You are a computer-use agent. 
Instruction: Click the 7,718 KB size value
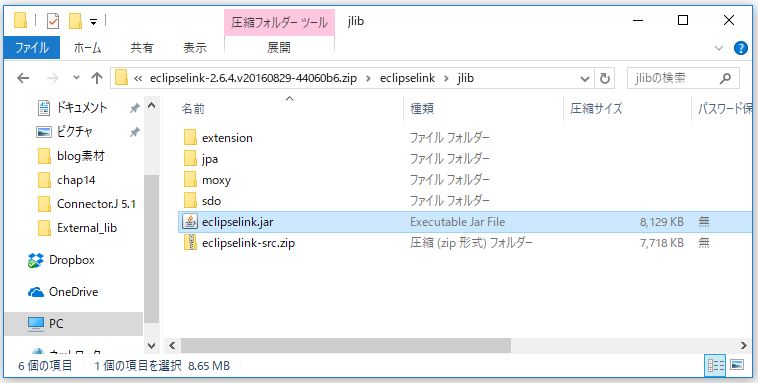pyautogui.click(x=661, y=242)
